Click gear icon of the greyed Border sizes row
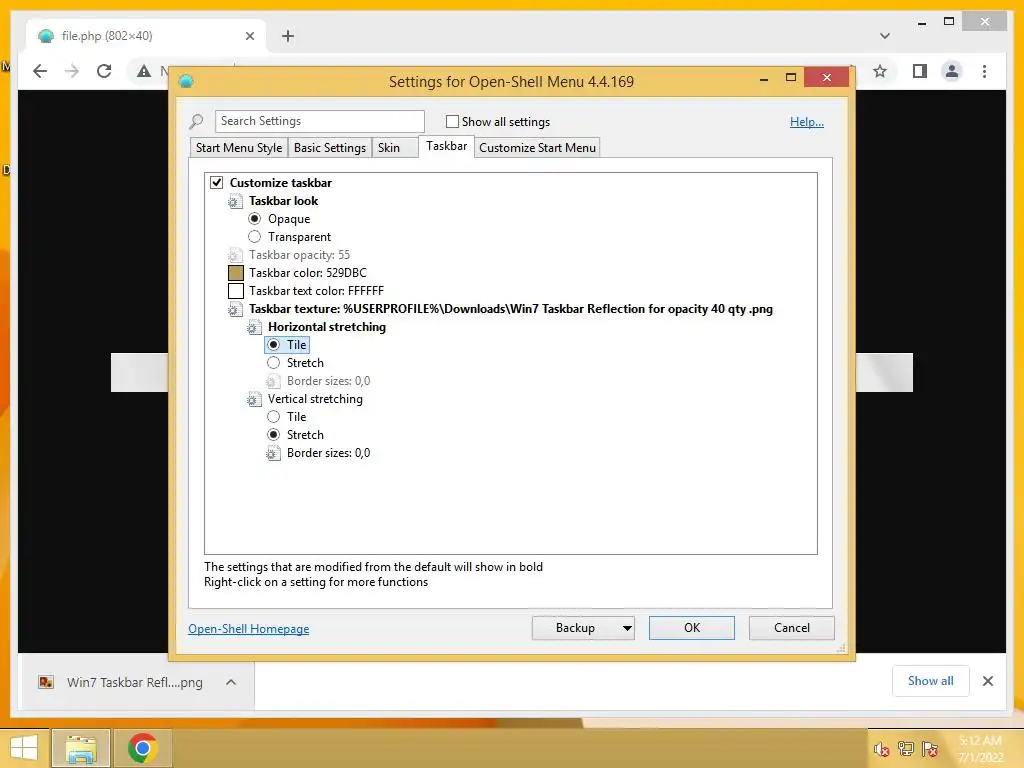Viewport: 1024px width, 768px height. pos(273,381)
